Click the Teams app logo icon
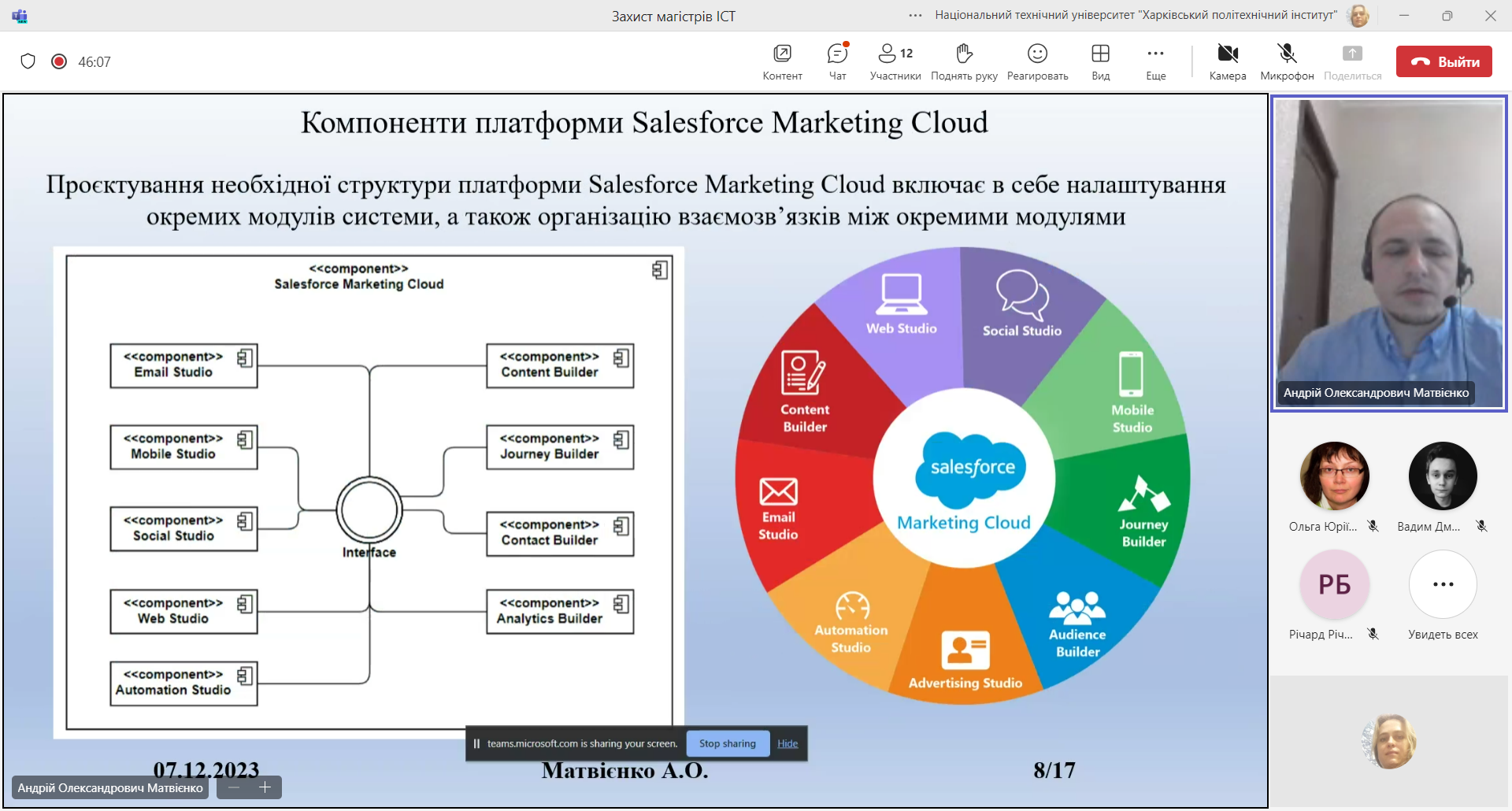The image size is (1512, 811). pos(20,16)
